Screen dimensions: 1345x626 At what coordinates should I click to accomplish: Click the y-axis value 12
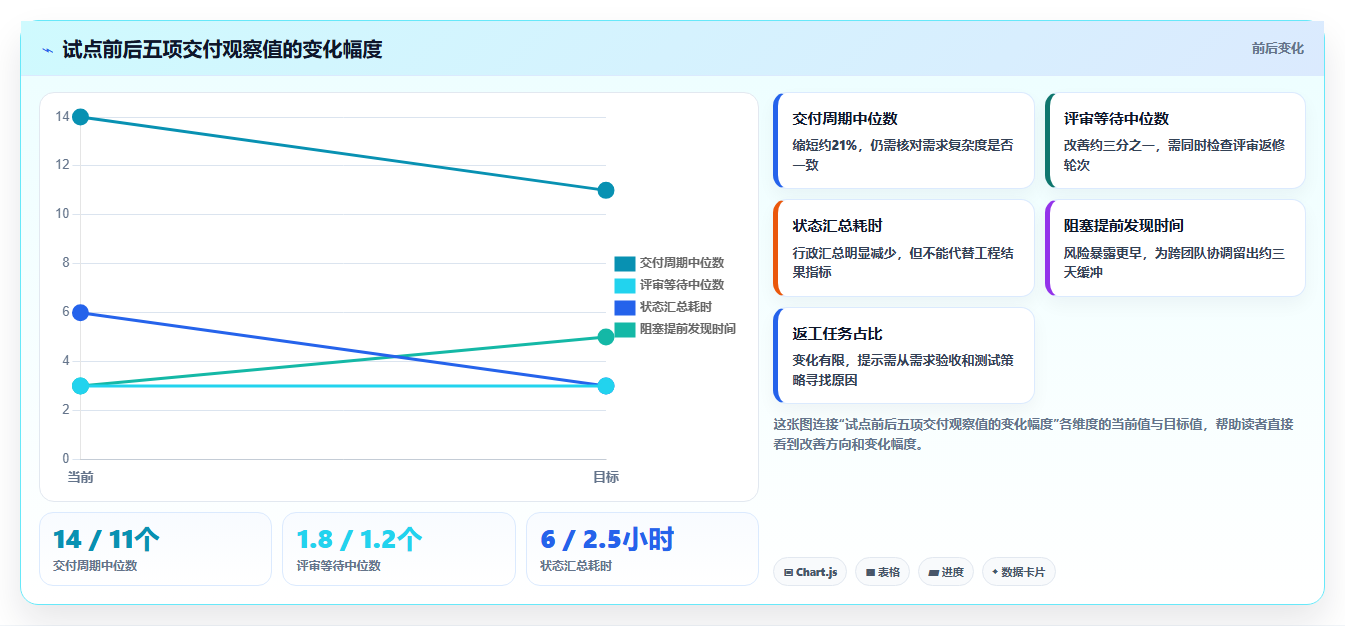tap(62, 165)
